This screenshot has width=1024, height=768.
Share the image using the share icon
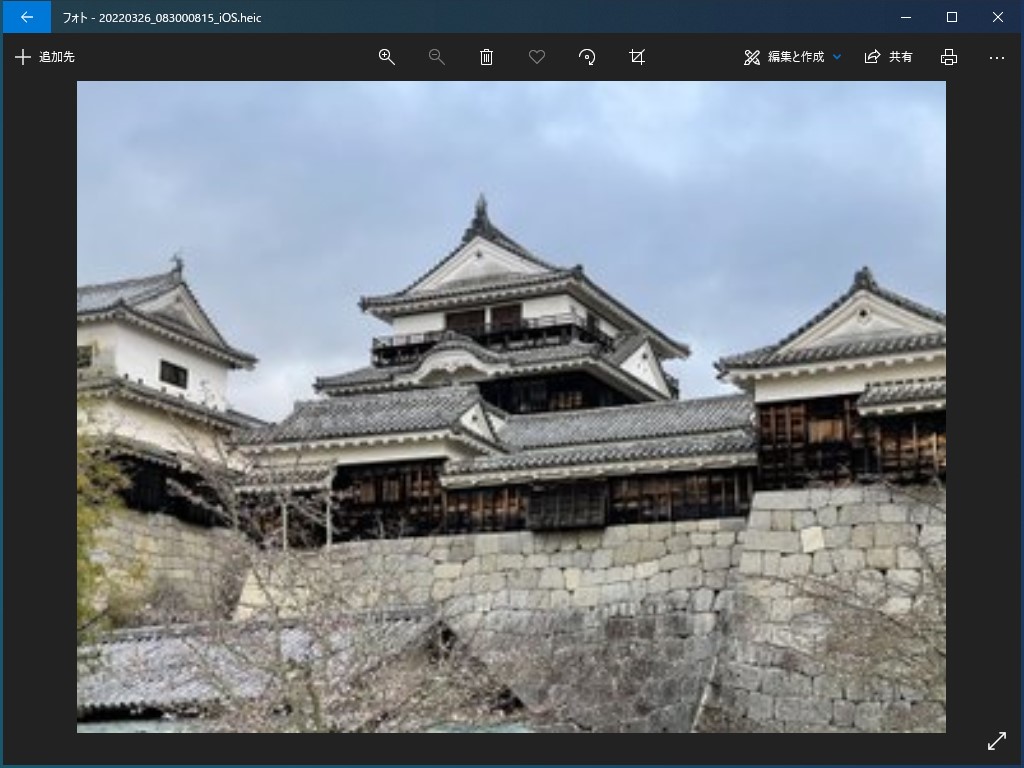coord(870,57)
